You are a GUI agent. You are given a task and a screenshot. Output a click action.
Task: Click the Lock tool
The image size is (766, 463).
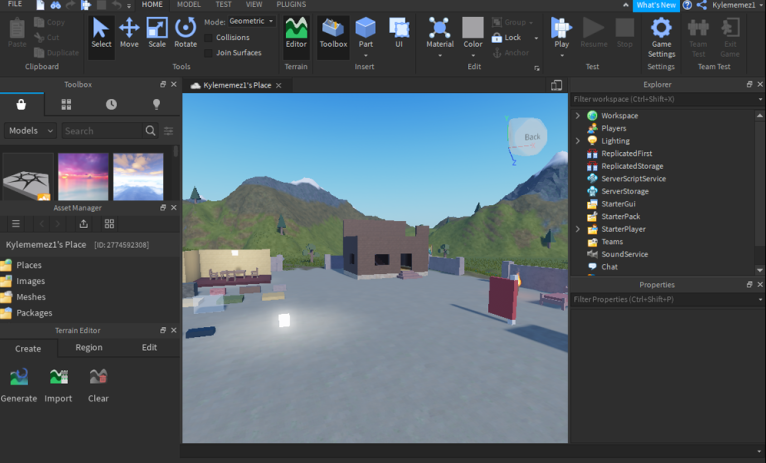point(507,38)
